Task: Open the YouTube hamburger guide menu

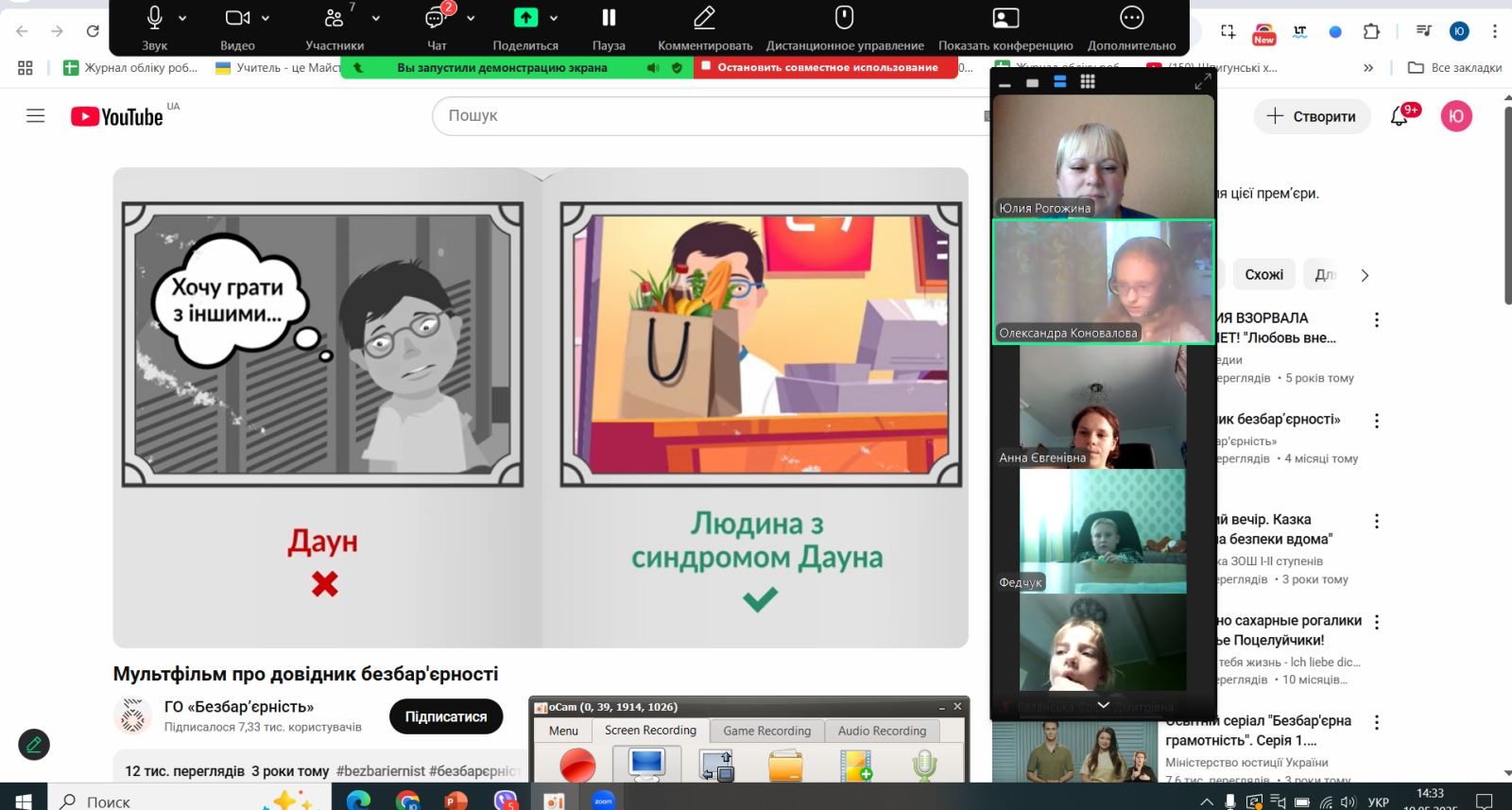Action: click(x=35, y=116)
